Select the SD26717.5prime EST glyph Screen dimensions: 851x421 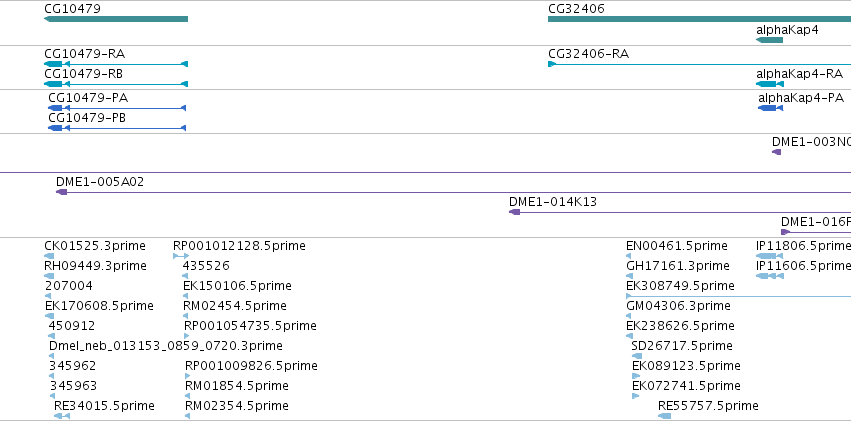[637, 356]
